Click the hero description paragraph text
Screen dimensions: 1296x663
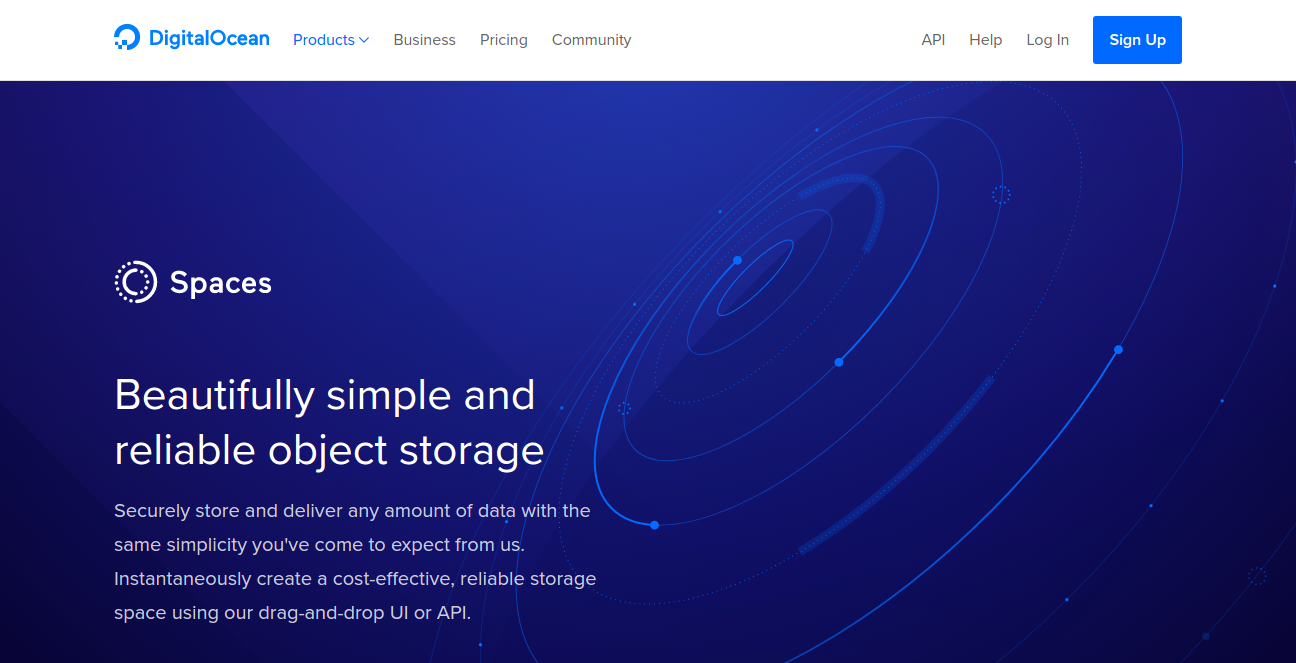pyautogui.click(x=353, y=561)
